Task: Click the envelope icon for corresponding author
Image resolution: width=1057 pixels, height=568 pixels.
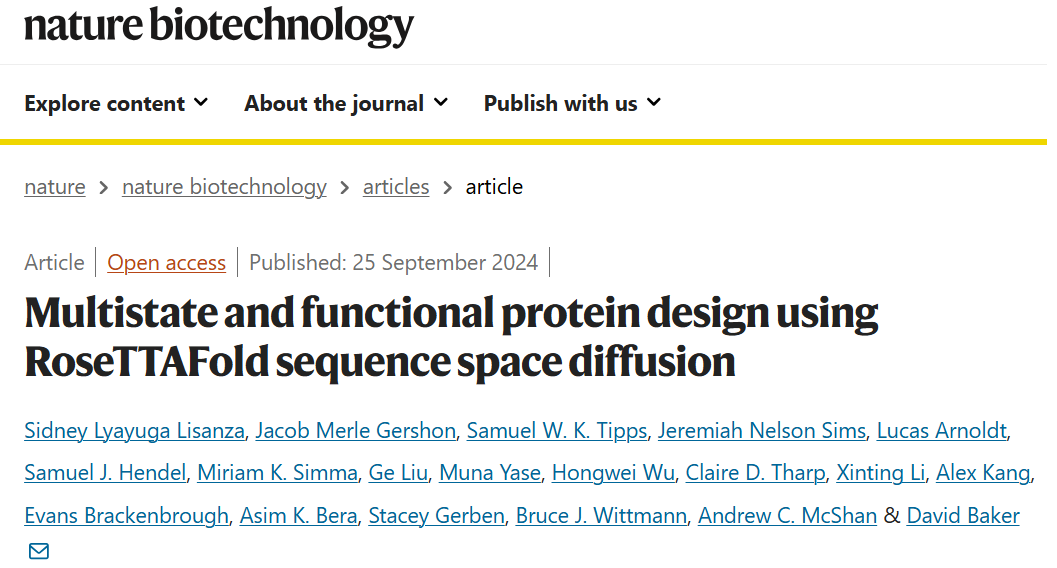Action: click(39, 551)
